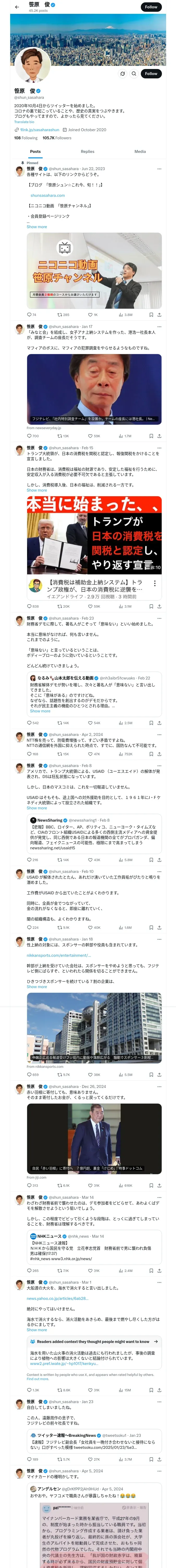Open more options on Feb 15 post

[x=159, y=447]
